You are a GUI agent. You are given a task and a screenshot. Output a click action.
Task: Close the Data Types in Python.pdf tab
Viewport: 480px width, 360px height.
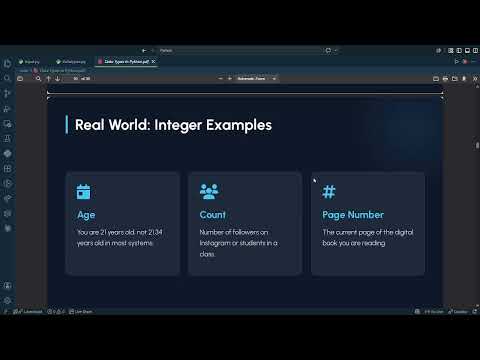[x=153, y=62]
